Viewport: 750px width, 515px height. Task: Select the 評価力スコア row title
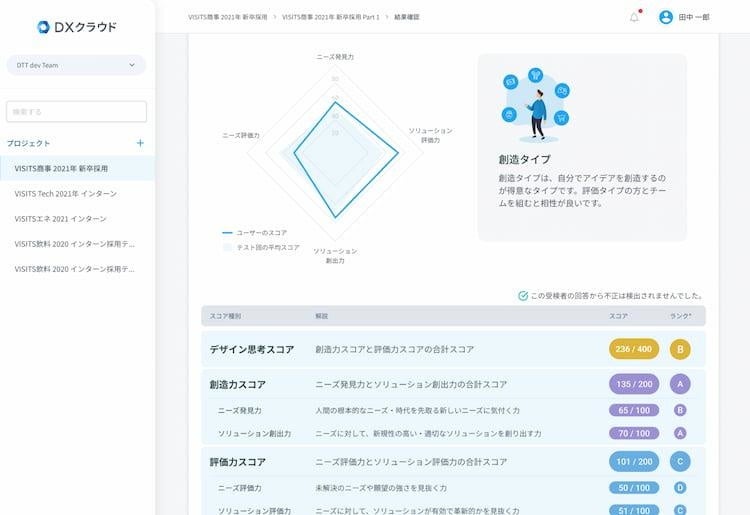click(238, 462)
